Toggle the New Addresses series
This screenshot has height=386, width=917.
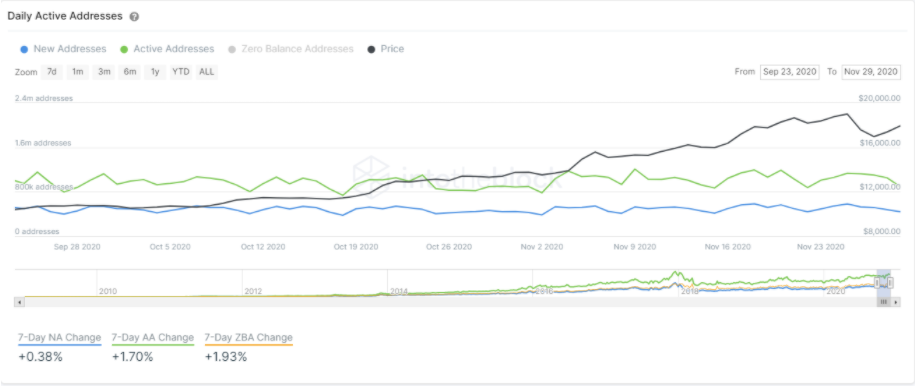(63, 49)
